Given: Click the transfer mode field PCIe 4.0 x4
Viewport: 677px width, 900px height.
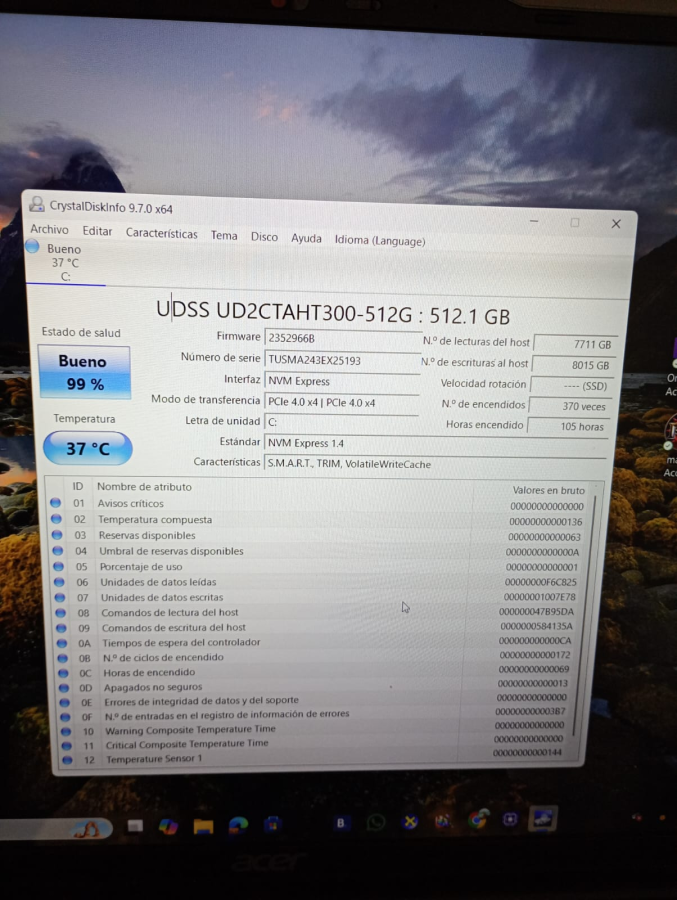Looking at the screenshot, I should [x=342, y=402].
